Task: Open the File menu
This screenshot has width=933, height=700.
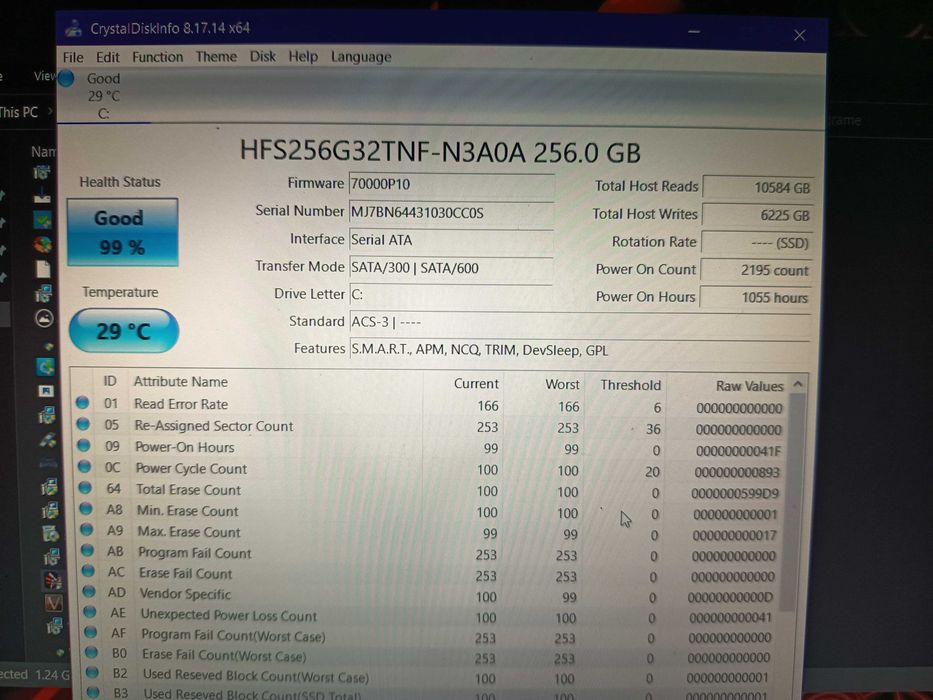Action: [x=73, y=57]
